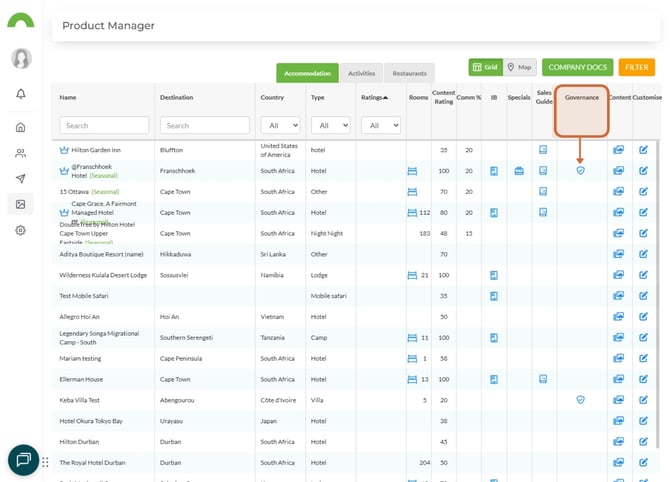
Task: Open content icon for Hotel Okura Tokyo Bay
Action: coord(618,420)
